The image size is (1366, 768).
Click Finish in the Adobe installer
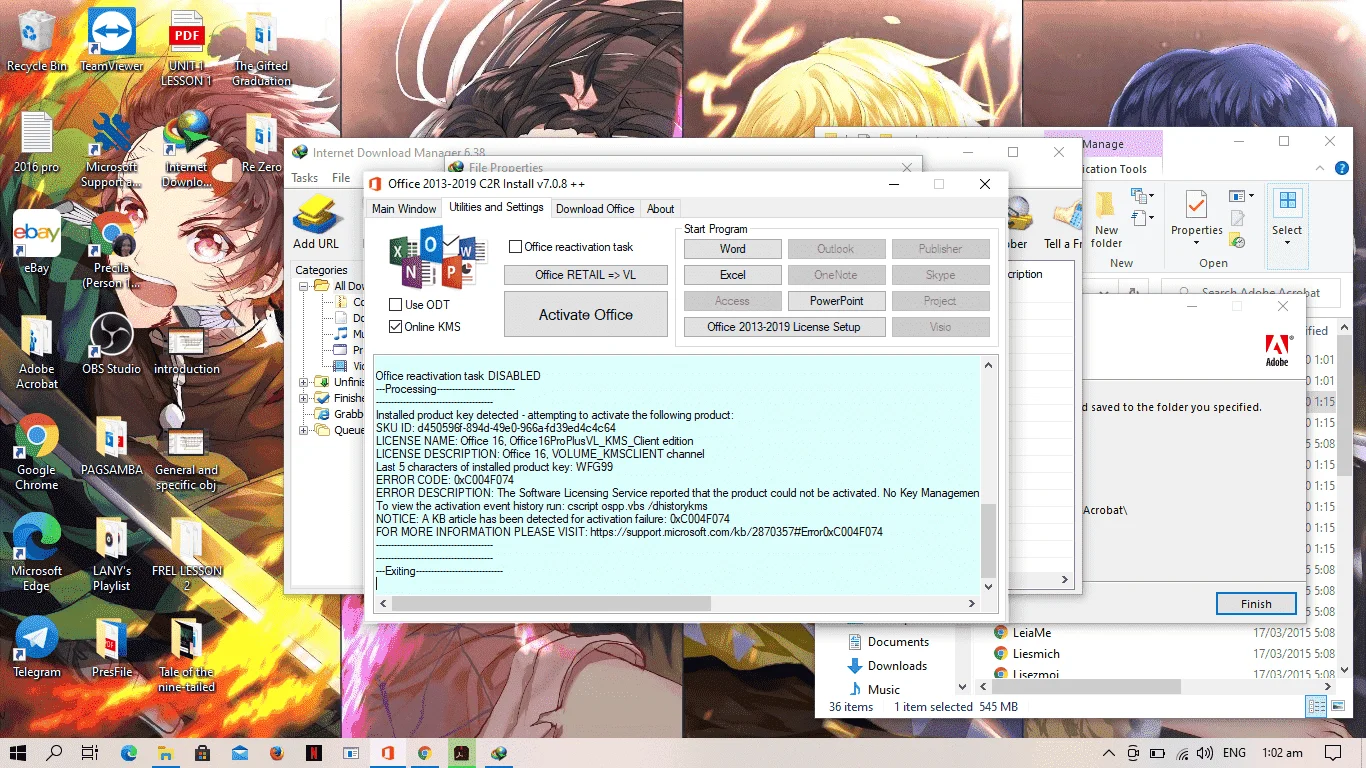click(1256, 604)
